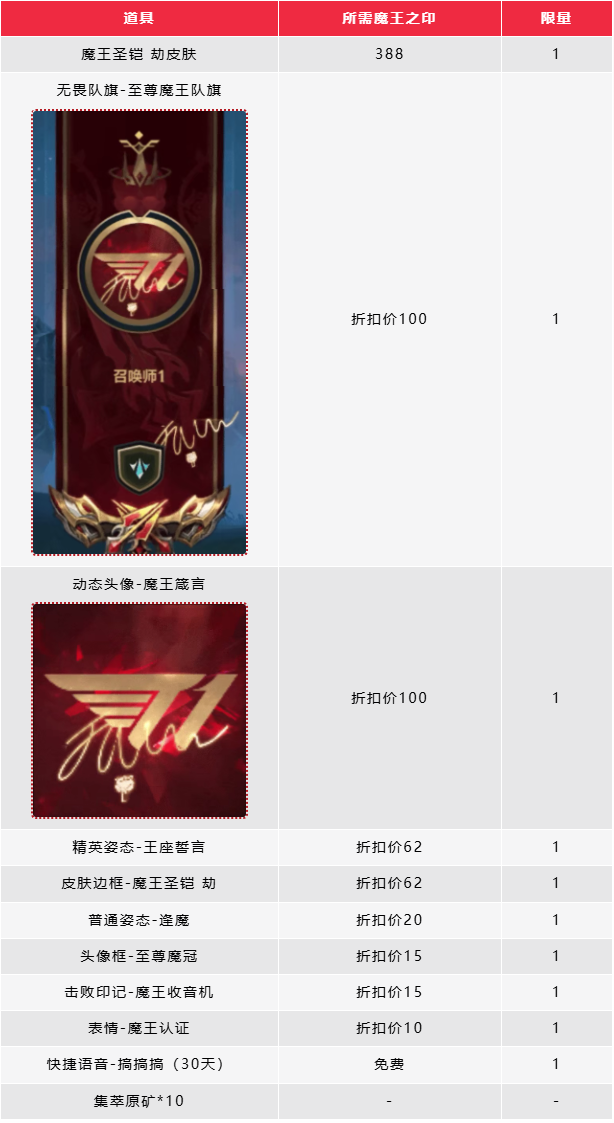Select the 精英姿态-王座誓言 item
The height and width of the screenshot is (1123, 614).
(x=139, y=847)
